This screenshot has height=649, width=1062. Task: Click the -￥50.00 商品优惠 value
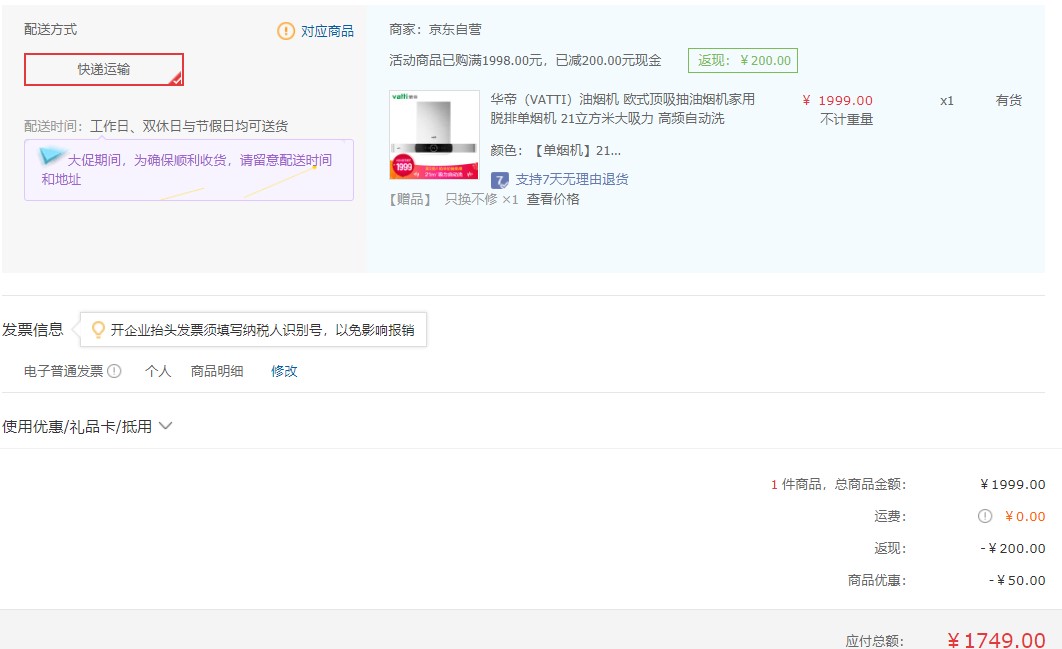click(x=1017, y=581)
